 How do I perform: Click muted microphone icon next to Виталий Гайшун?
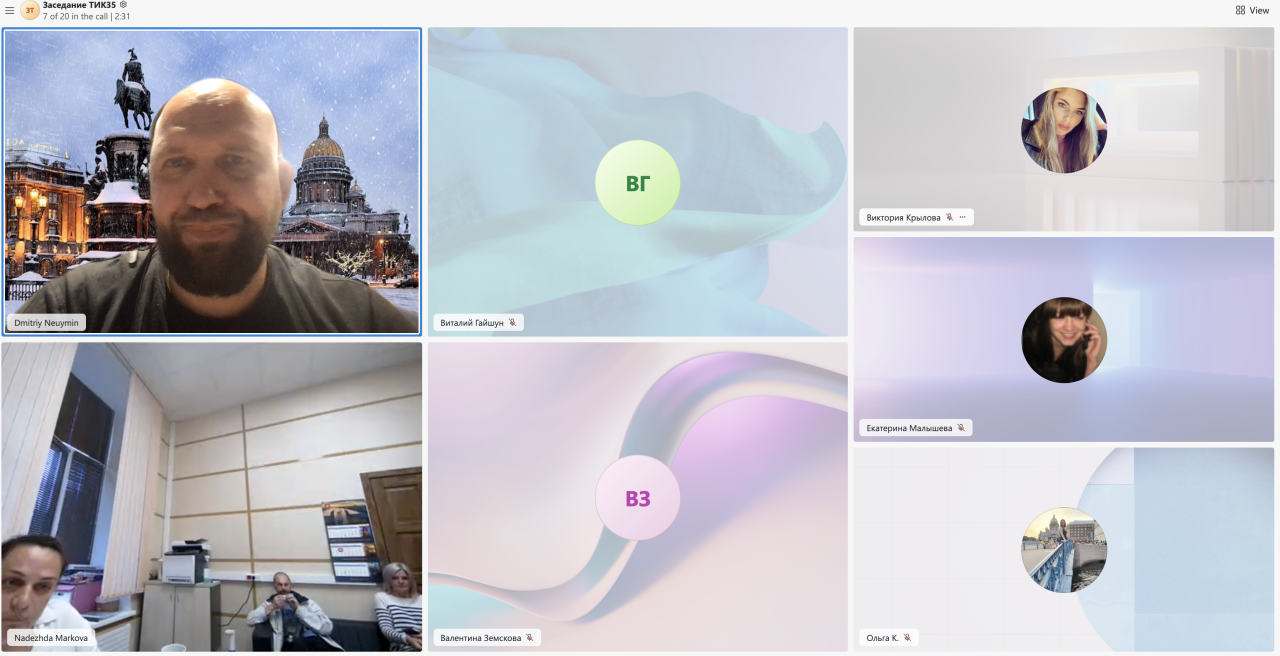coord(512,322)
